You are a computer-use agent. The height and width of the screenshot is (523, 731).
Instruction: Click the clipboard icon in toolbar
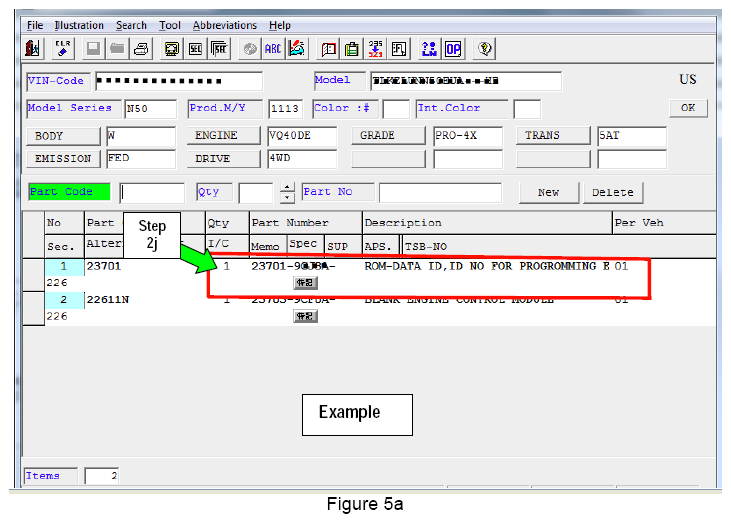click(x=352, y=48)
